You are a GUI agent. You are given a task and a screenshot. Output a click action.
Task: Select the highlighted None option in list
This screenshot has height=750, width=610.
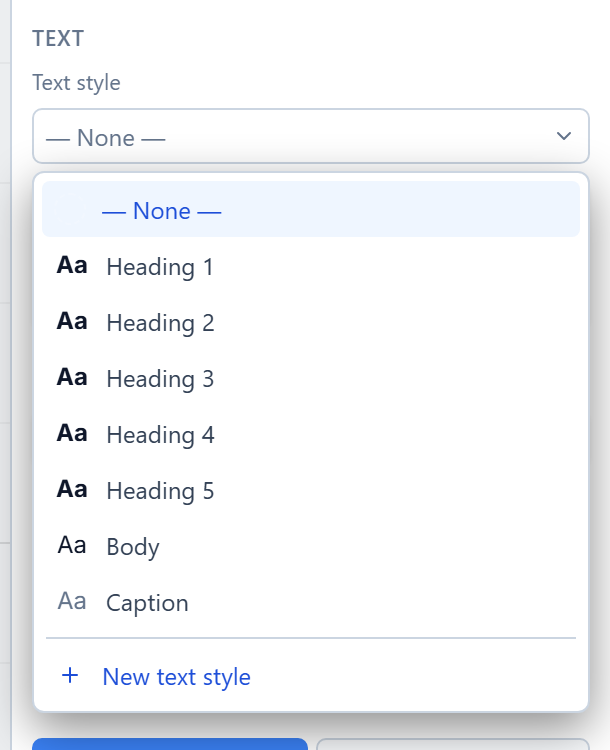[311, 209]
